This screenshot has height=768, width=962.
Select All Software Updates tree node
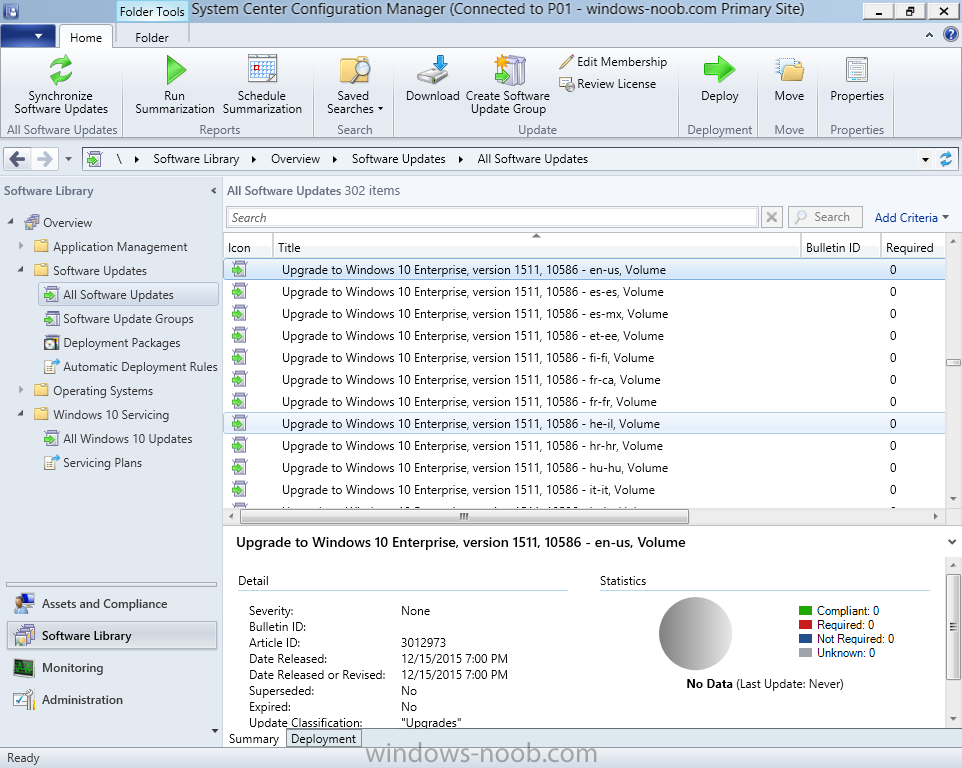pyautogui.click(x=128, y=294)
